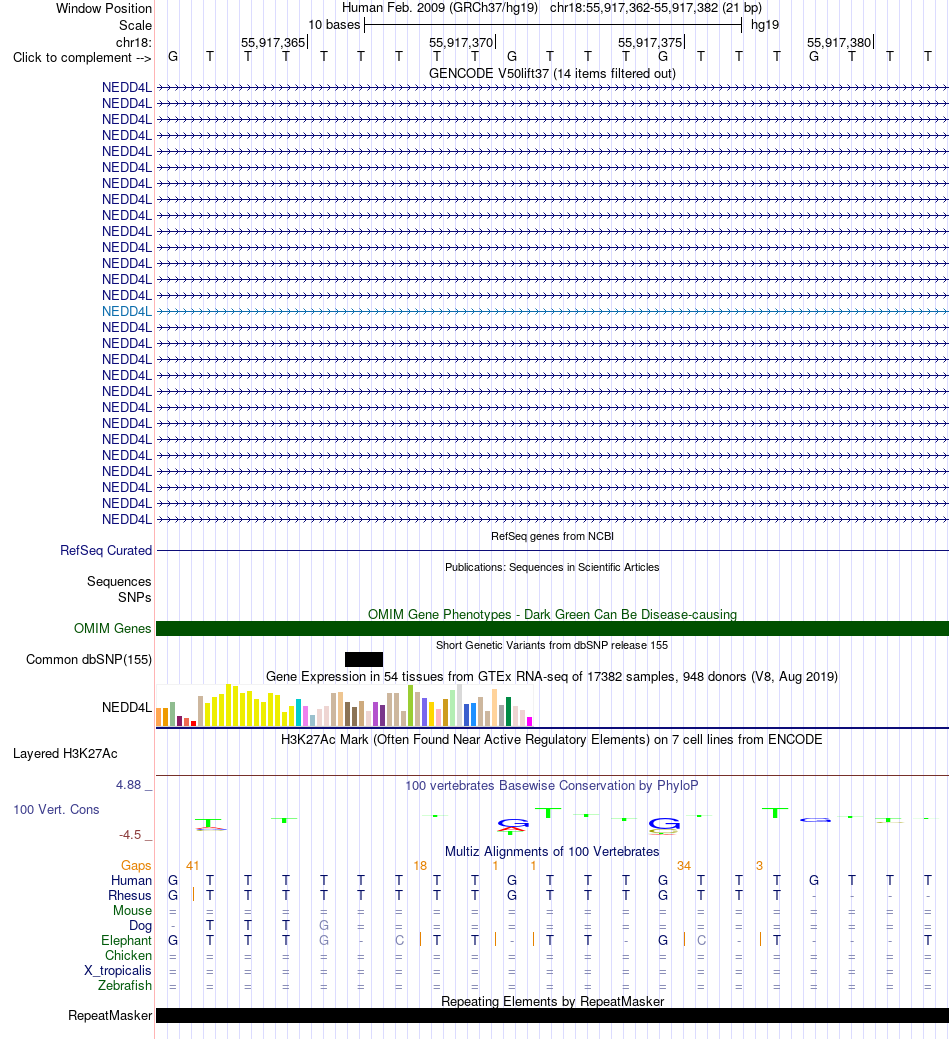Screen dimensions: 950x1039
Task: Click the gap count 3
Action: 759,865
